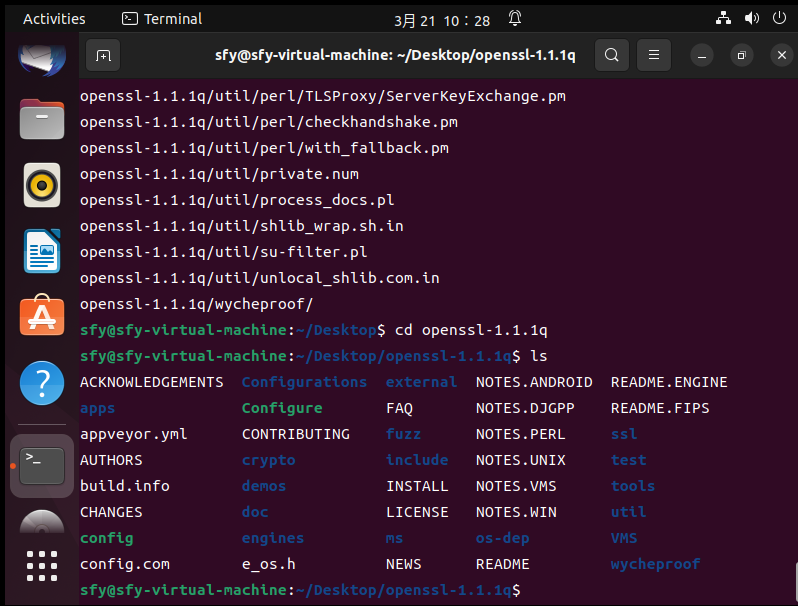Click the CONTRIBUTING file name
Image resolution: width=798 pixels, height=606 pixels.
pos(296,435)
